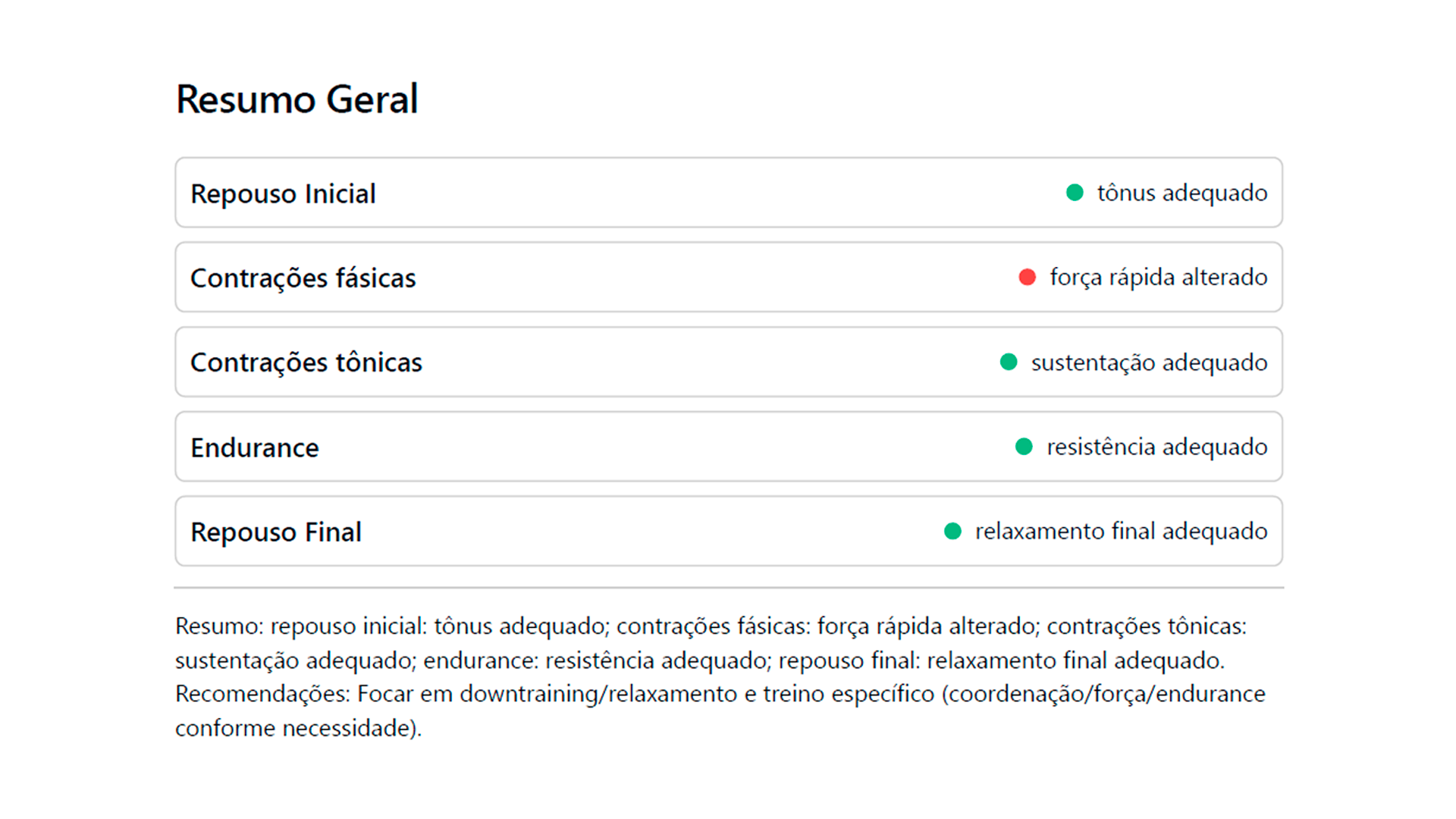Click the "tônus adequado" status label
This screenshot has height=819, width=1456.
click(1181, 193)
